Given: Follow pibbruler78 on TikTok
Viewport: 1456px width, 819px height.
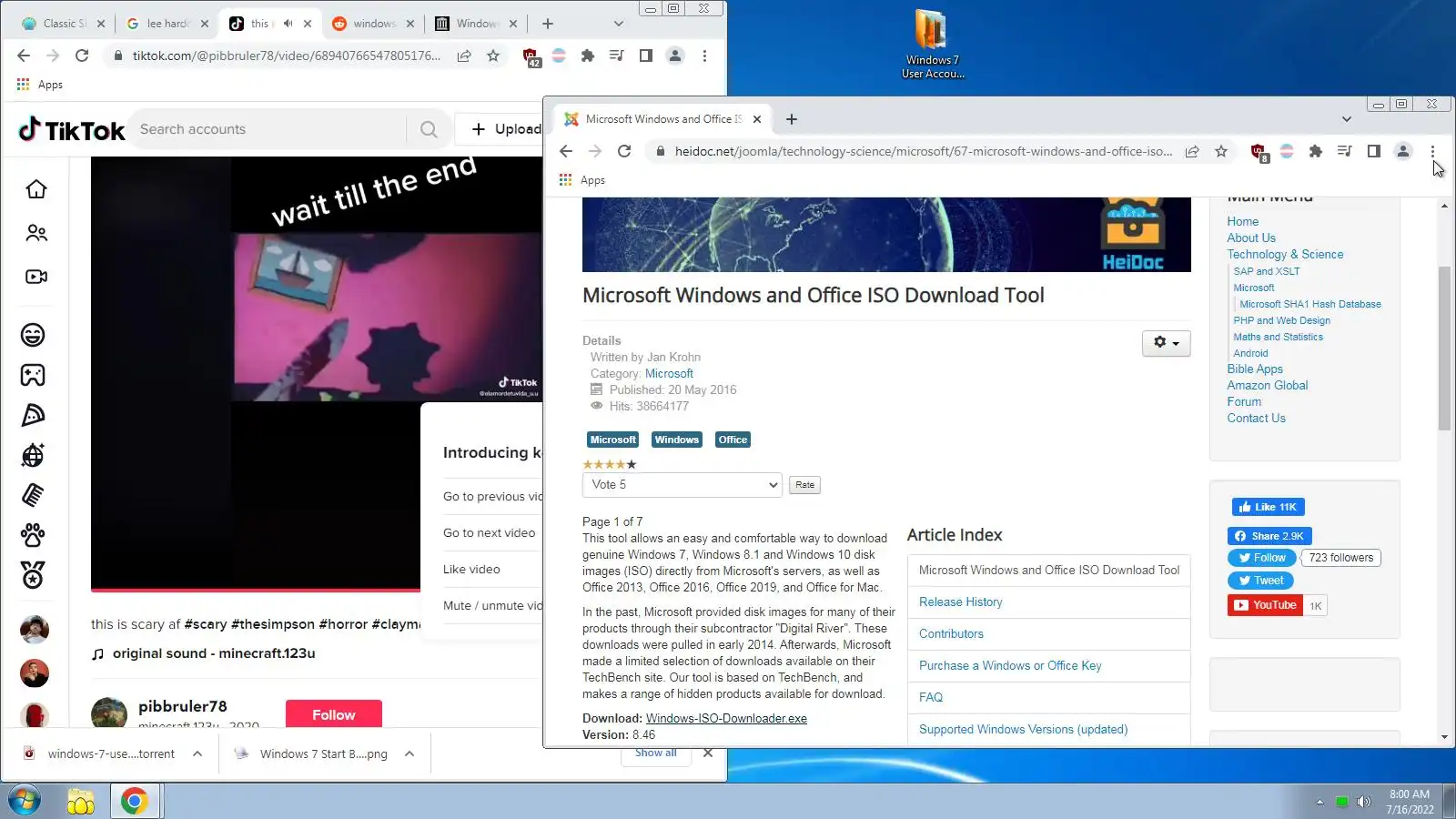Looking at the screenshot, I should click(x=334, y=714).
